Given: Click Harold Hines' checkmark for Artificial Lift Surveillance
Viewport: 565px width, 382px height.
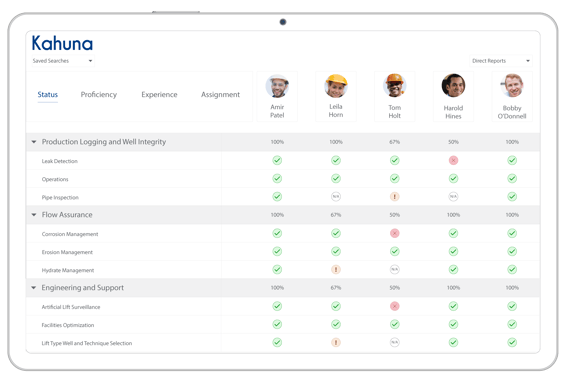Looking at the screenshot, I should coord(453,306).
